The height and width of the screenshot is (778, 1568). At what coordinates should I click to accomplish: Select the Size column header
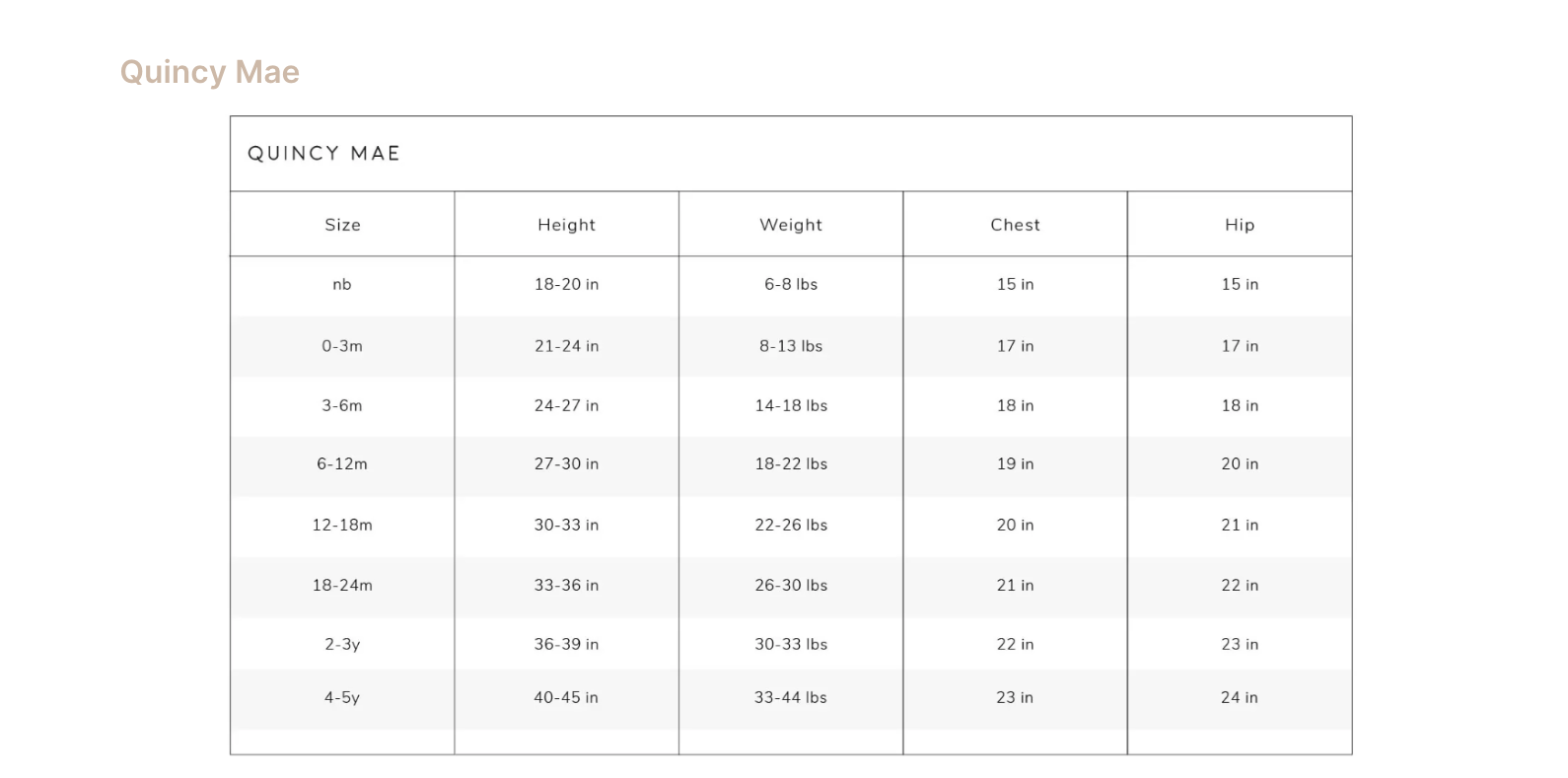pyautogui.click(x=342, y=225)
